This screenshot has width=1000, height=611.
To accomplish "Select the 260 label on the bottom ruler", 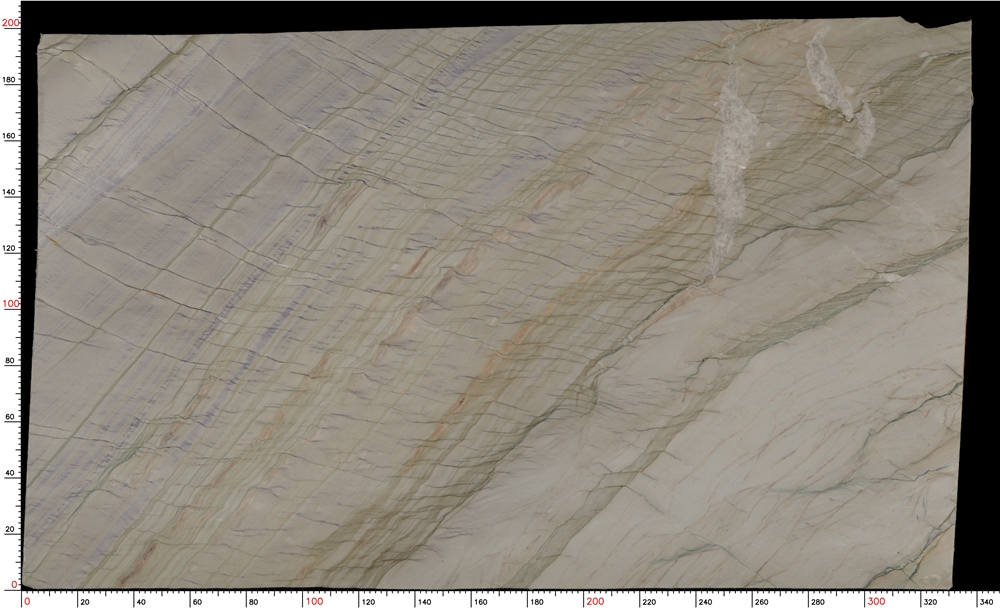I will pos(761,602).
